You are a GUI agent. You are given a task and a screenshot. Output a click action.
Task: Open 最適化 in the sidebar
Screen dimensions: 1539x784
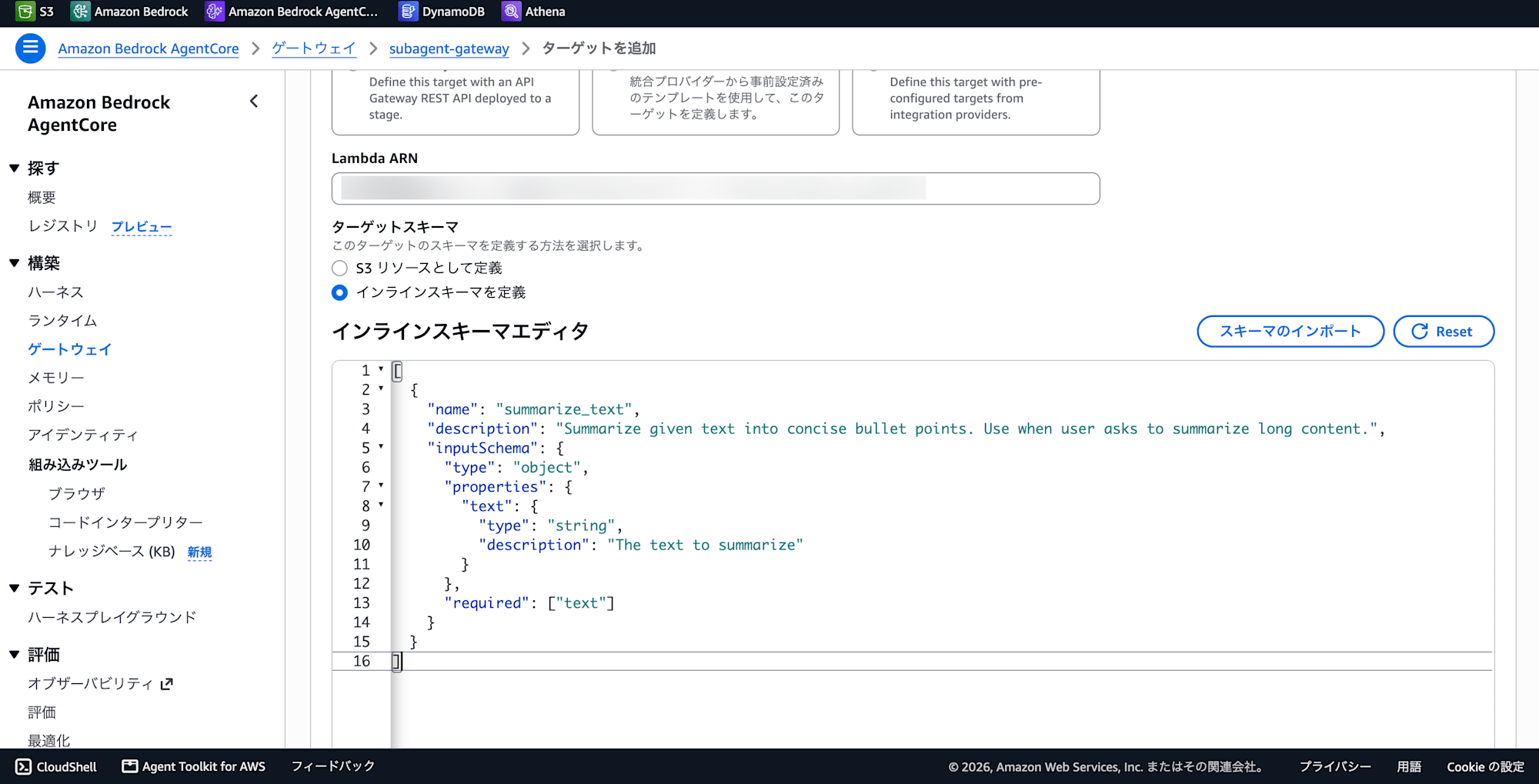[x=48, y=740]
